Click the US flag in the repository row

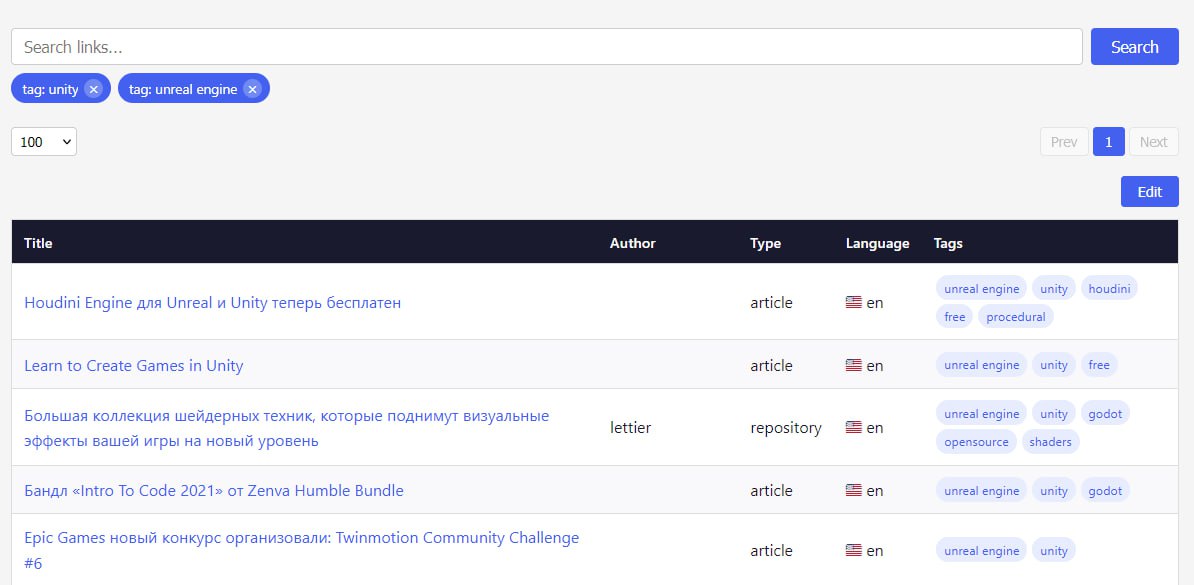click(x=853, y=427)
